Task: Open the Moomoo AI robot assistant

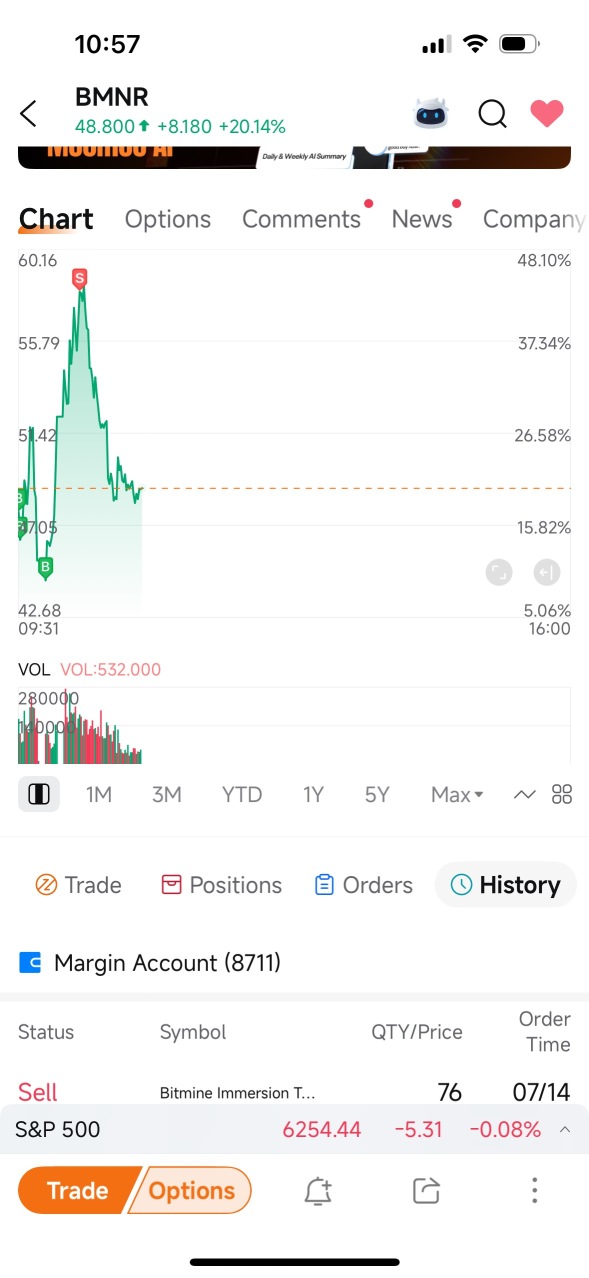Action: pyautogui.click(x=432, y=113)
